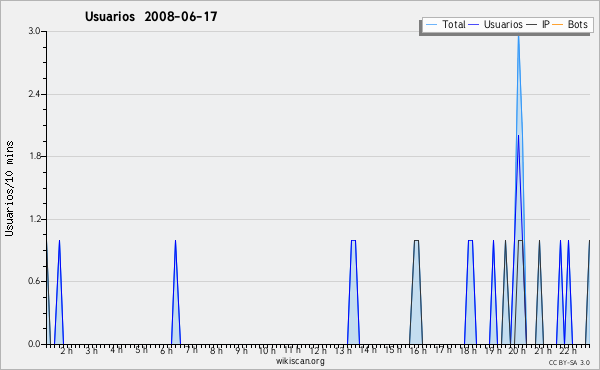600x370 pixels.
Task: Click the '12 h' x-axis label
Action: [318, 351]
